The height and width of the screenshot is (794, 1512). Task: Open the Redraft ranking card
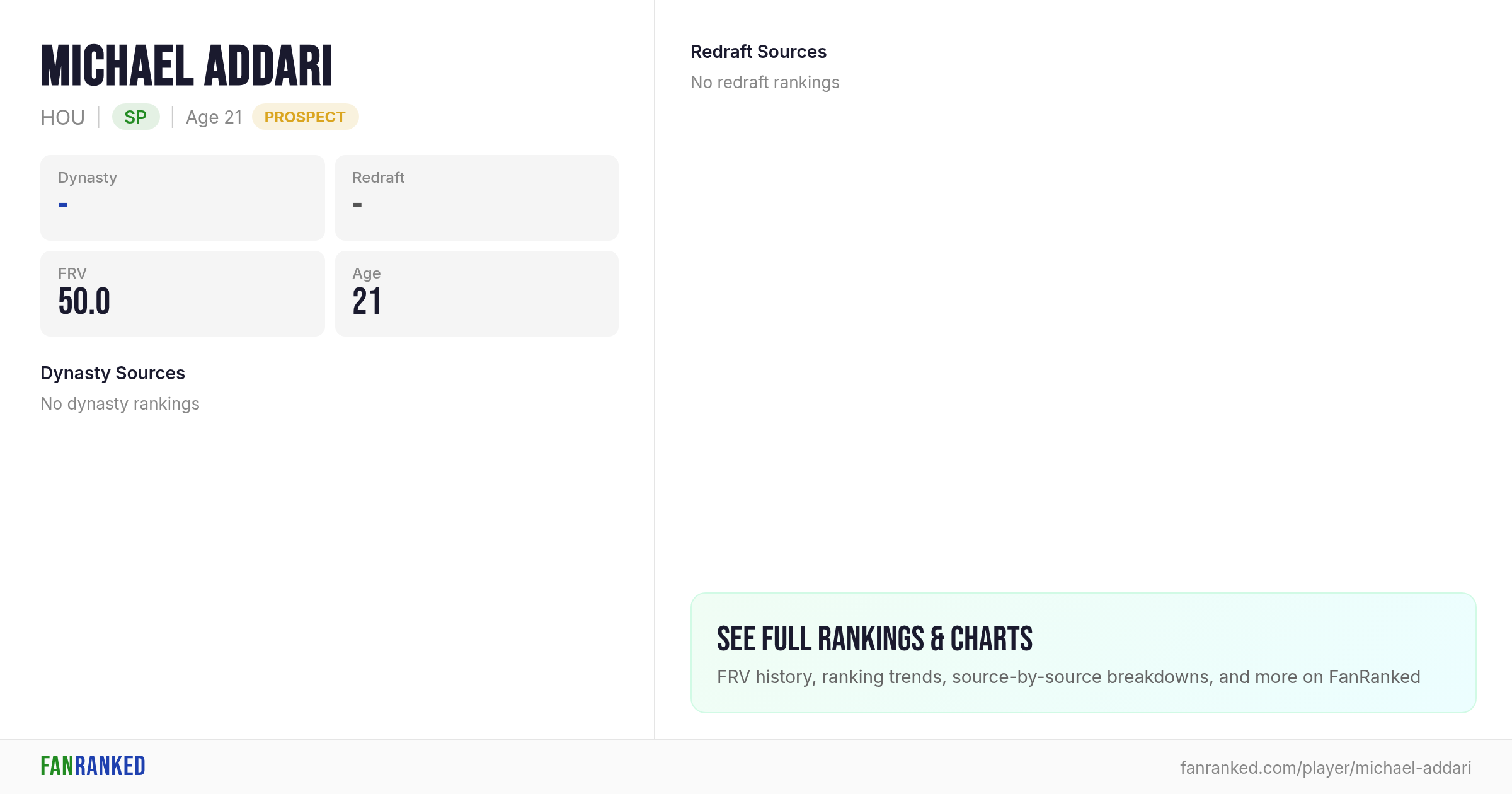click(x=477, y=198)
